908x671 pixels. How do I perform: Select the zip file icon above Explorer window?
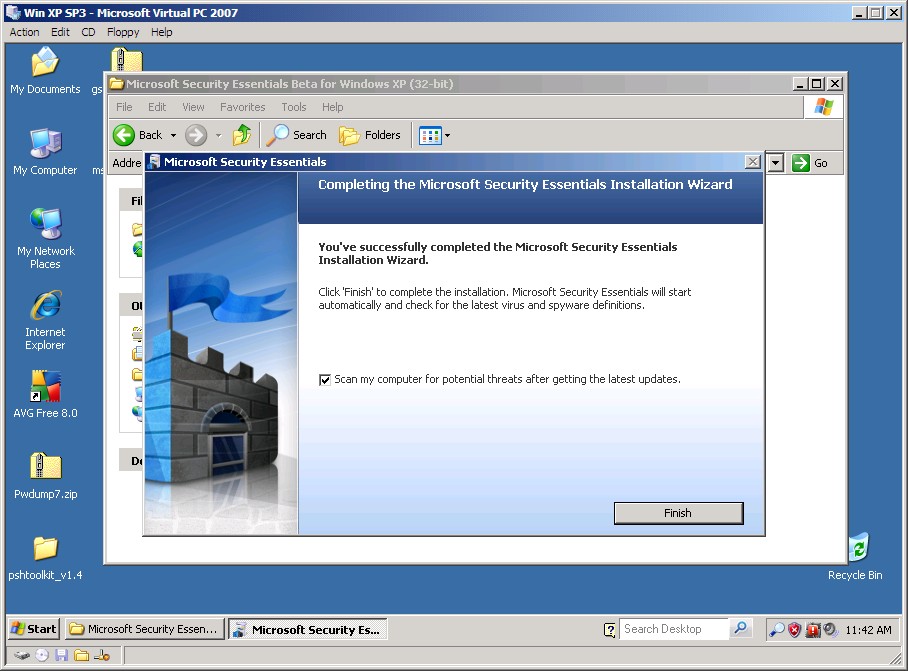click(126, 60)
